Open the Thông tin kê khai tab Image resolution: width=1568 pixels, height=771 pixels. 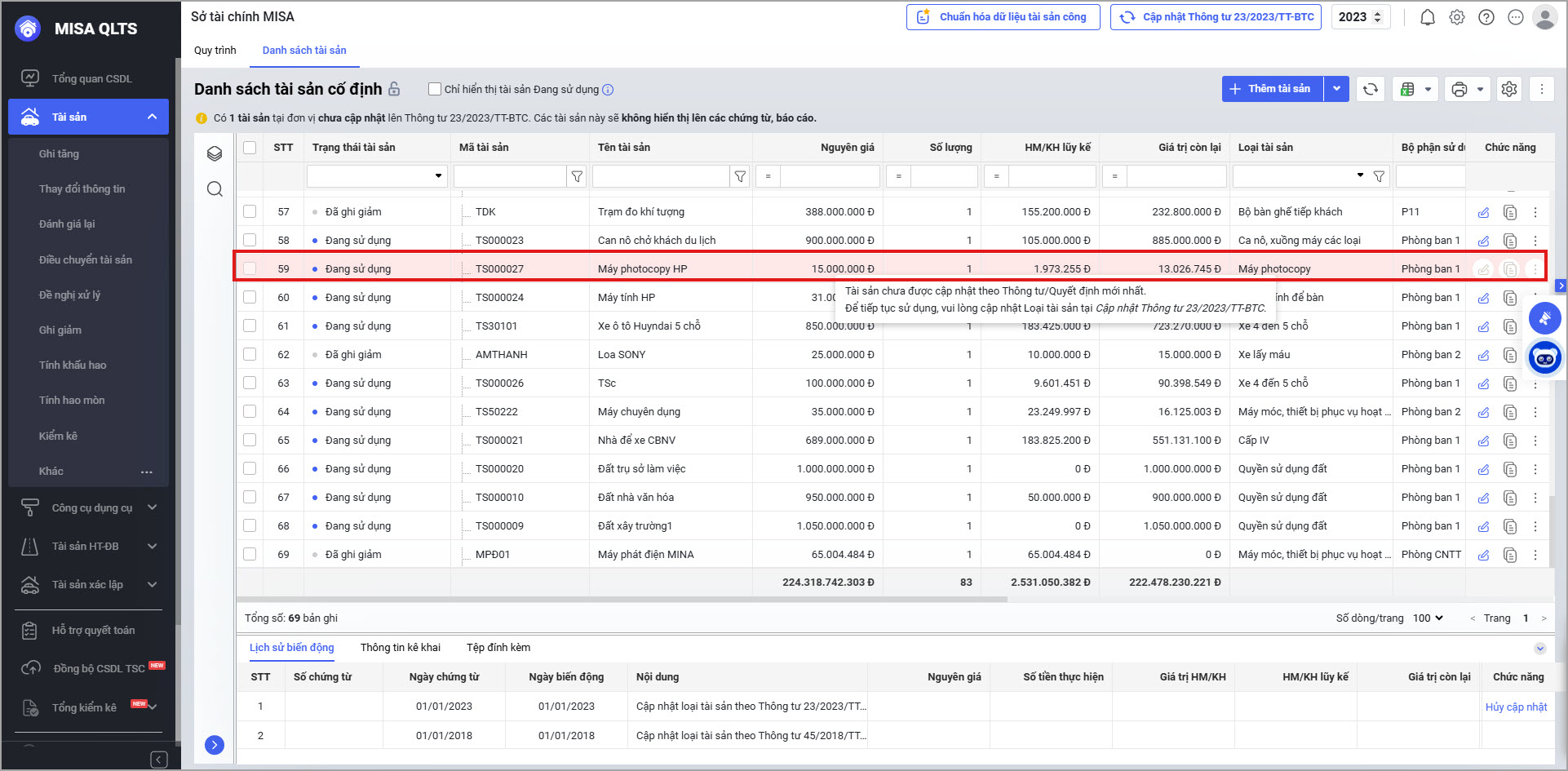[x=400, y=647]
